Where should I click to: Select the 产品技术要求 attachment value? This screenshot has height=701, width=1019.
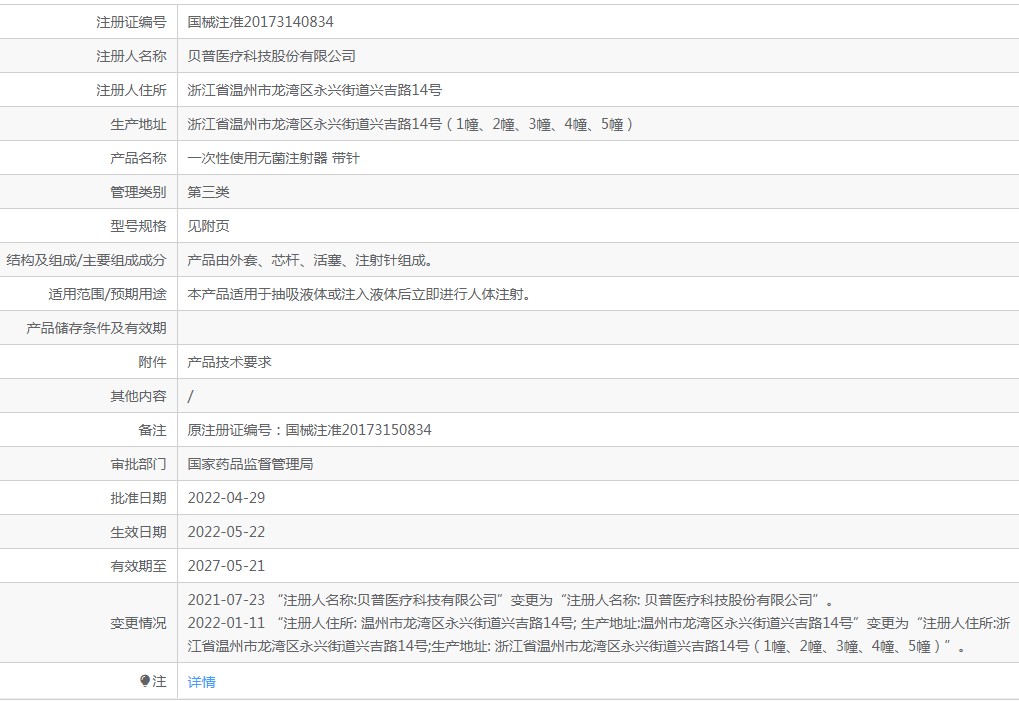(229, 363)
